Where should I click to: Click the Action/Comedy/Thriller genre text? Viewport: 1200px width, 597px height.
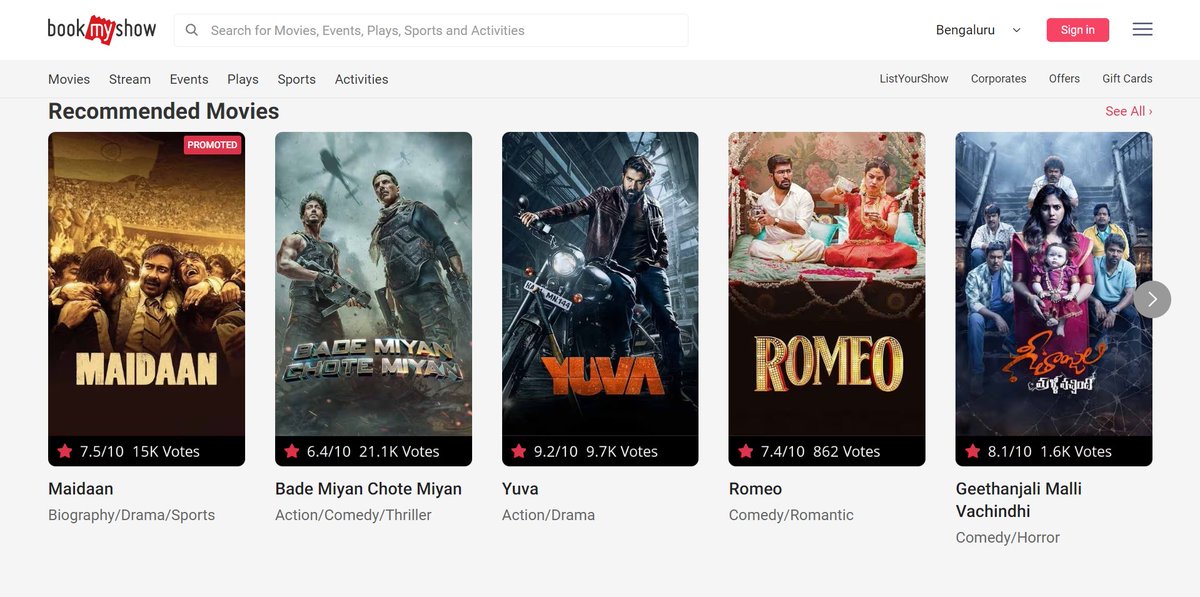click(x=353, y=515)
